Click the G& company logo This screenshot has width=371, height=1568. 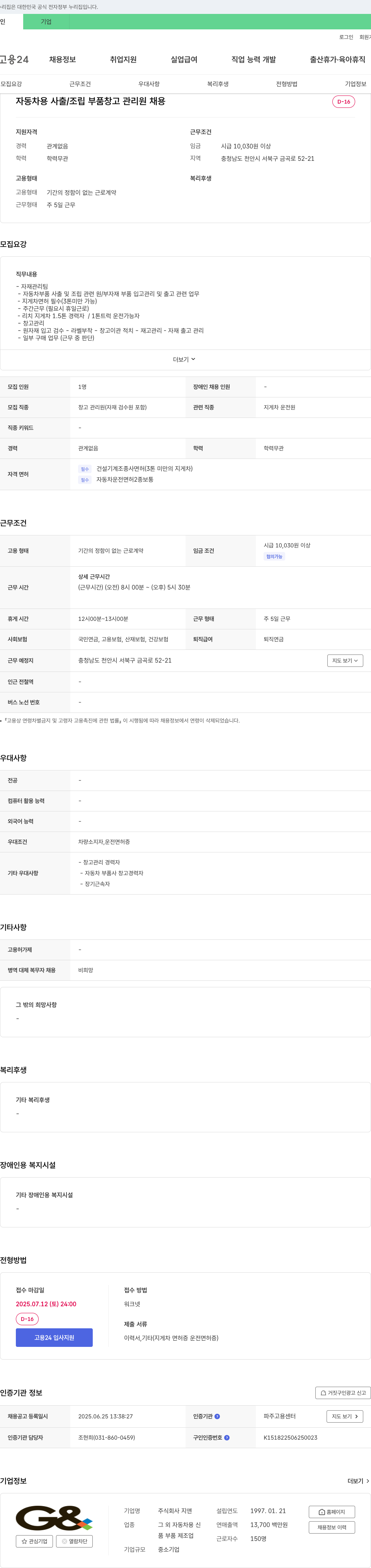coord(54,1517)
